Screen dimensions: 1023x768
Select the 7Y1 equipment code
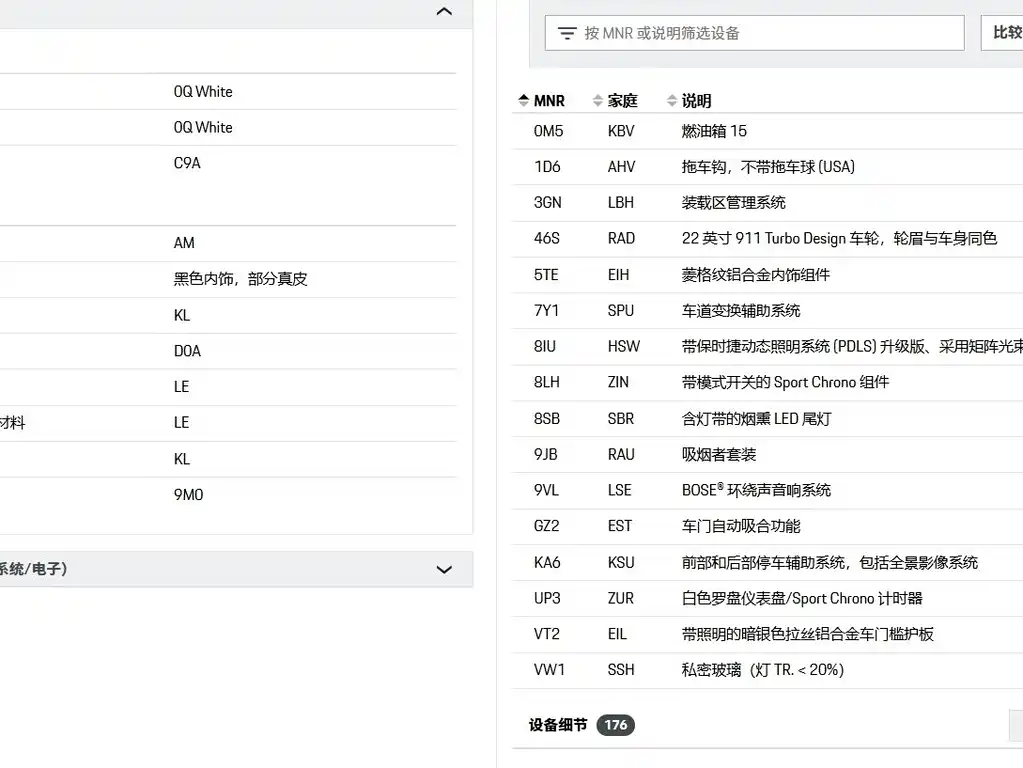pyautogui.click(x=546, y=311)
